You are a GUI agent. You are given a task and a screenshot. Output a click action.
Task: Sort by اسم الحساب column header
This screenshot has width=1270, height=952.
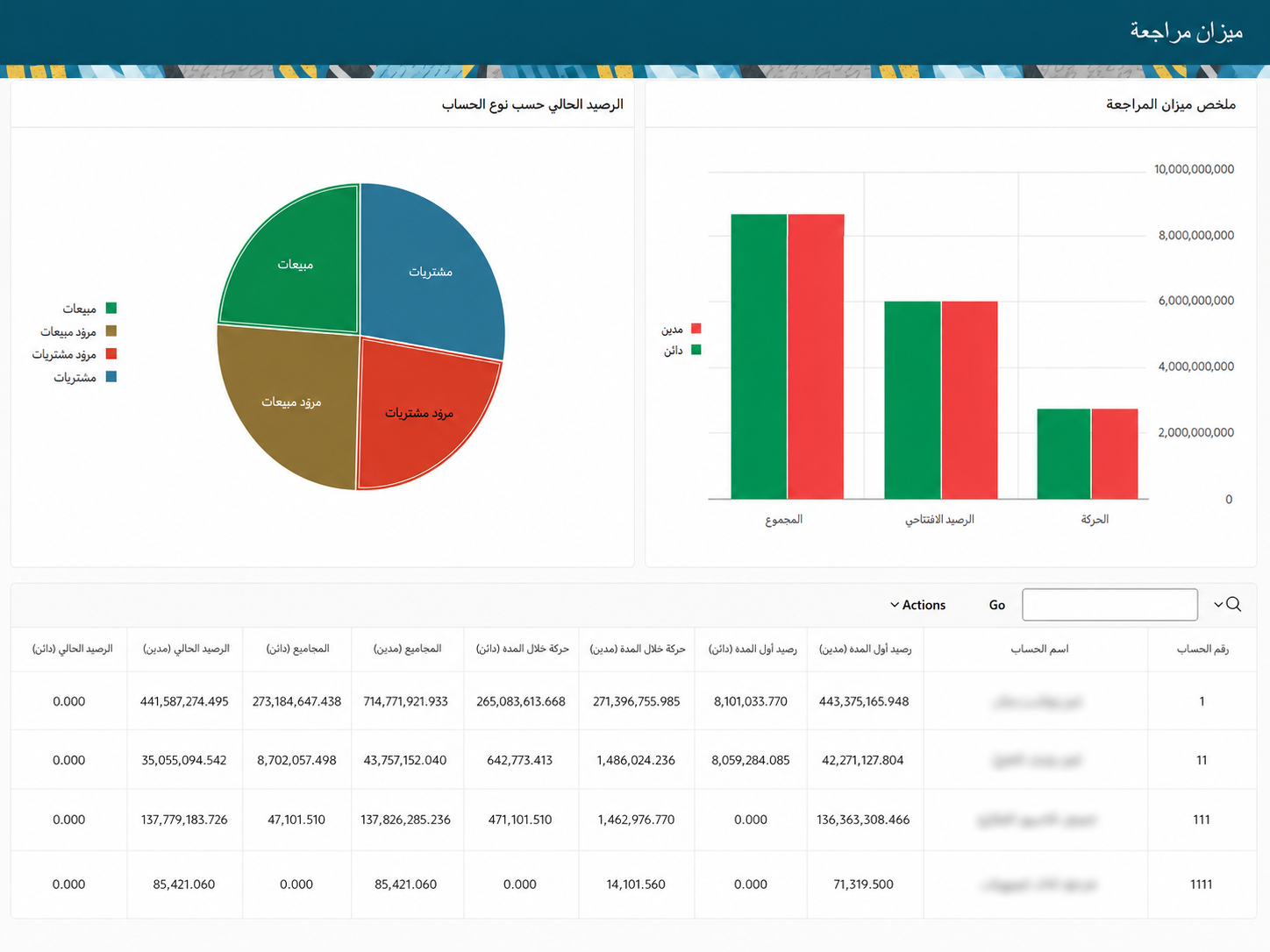[1039, 649]
